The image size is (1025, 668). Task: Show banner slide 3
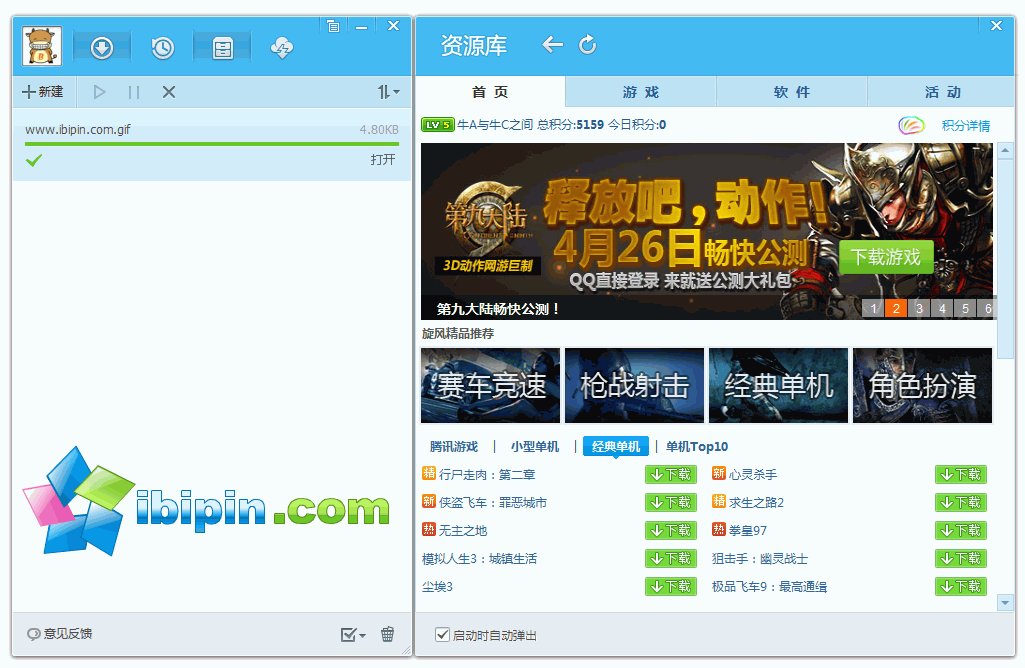(x=919, y=309)
